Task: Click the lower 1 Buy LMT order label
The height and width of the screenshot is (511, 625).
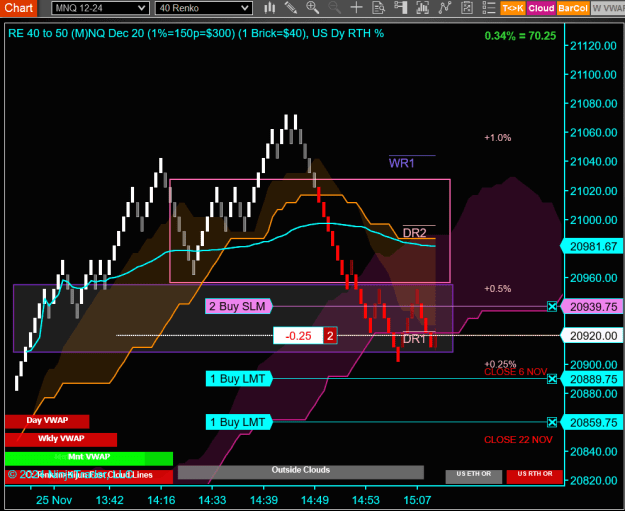Action: [239, 422]
